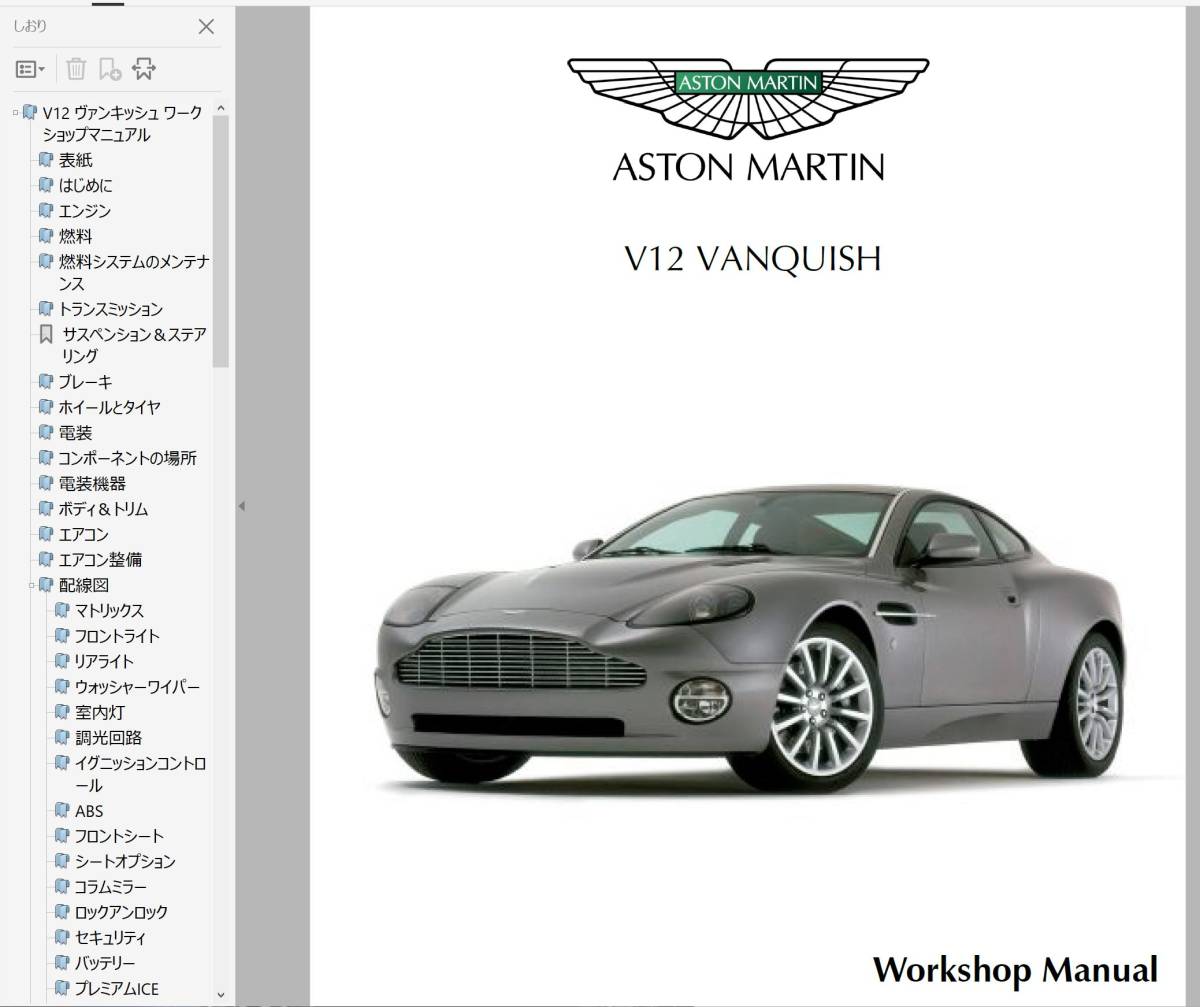Select the 電装 bookmark
Screen dimensions: 1200x1007
pos(75,433)
